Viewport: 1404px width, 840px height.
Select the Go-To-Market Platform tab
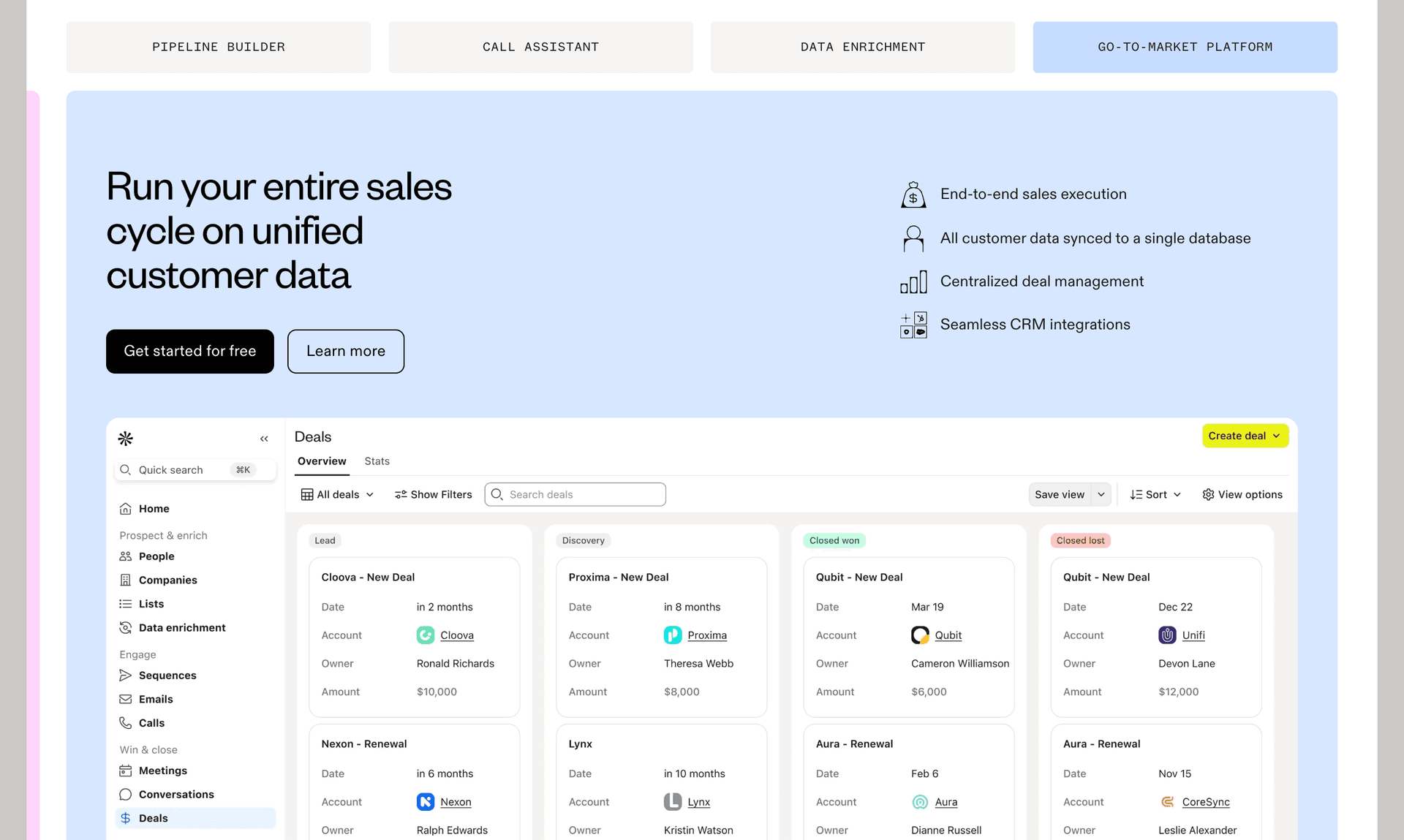click(1185, 47)
